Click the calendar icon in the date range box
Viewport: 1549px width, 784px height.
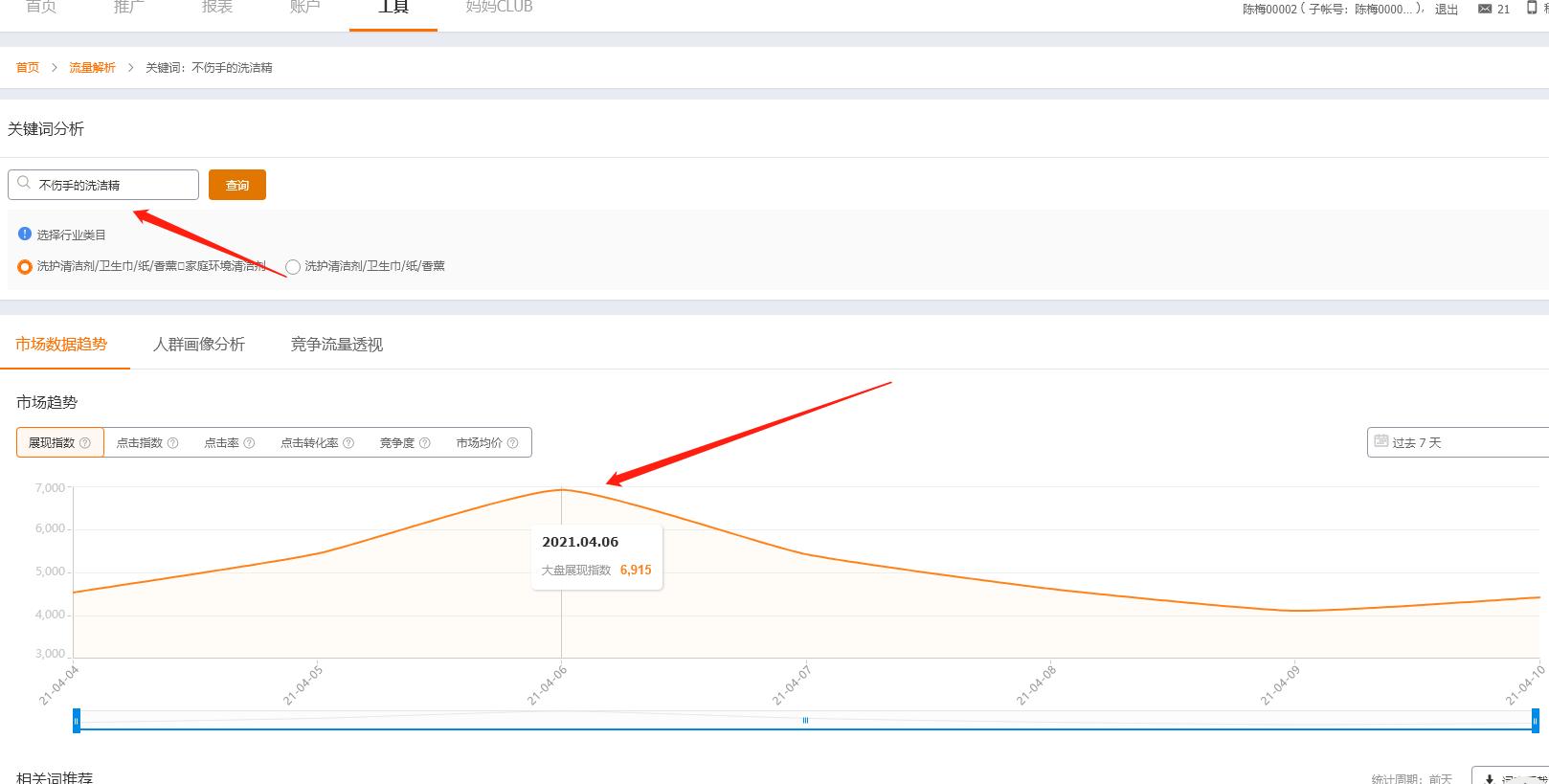coord(1381,441)
